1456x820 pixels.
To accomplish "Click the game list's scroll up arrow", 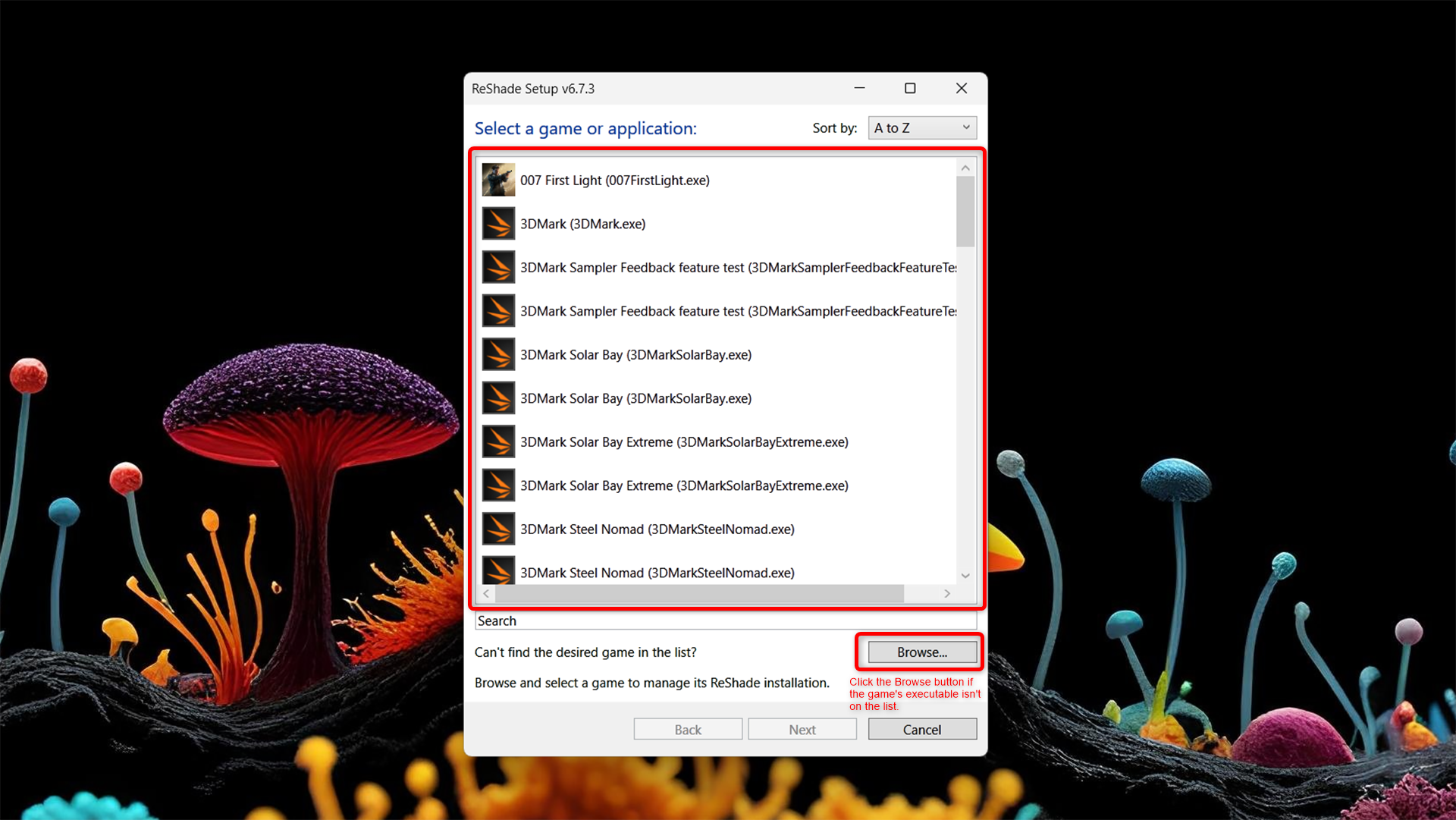I will 965,168.
